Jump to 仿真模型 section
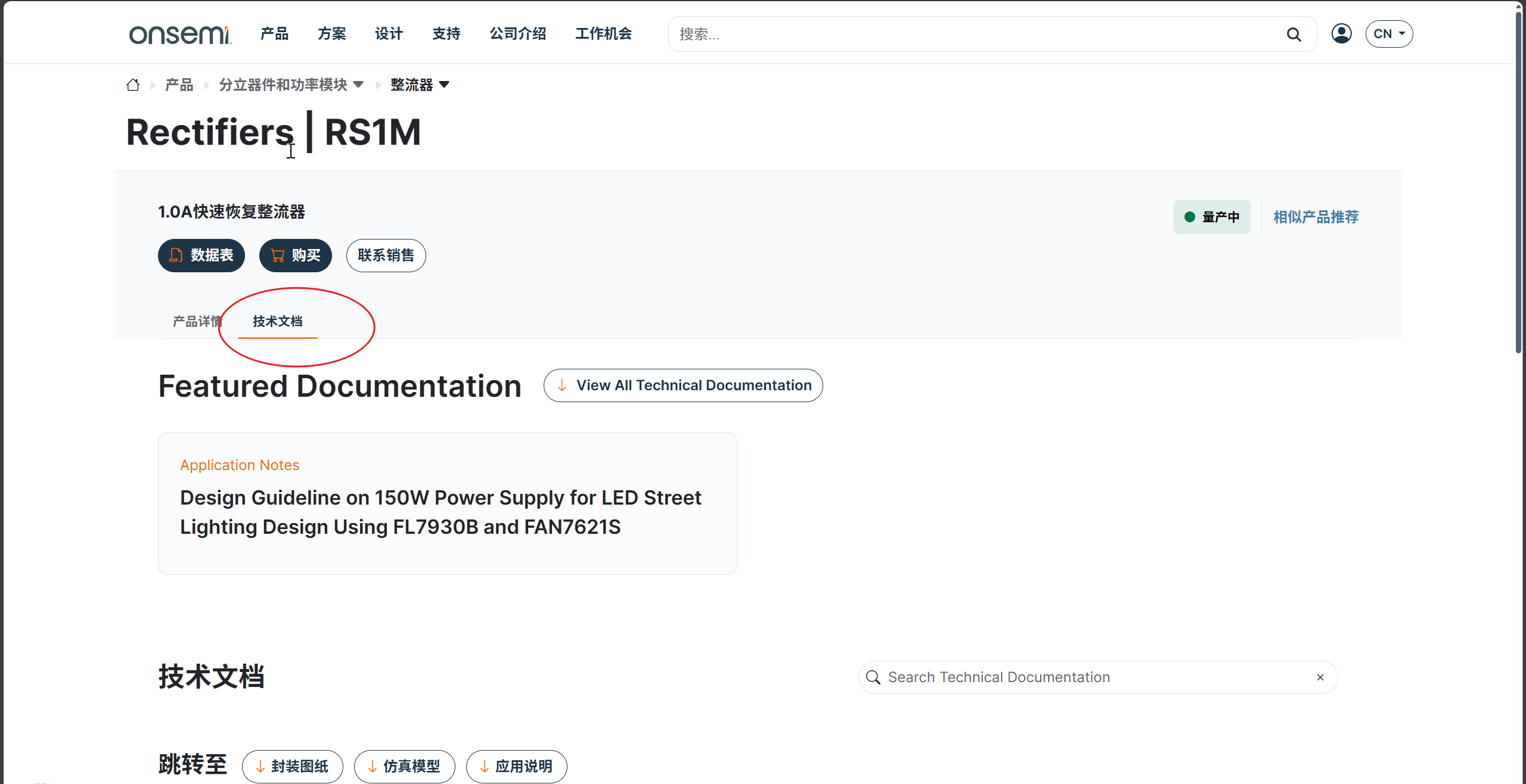 pos(405,766)
